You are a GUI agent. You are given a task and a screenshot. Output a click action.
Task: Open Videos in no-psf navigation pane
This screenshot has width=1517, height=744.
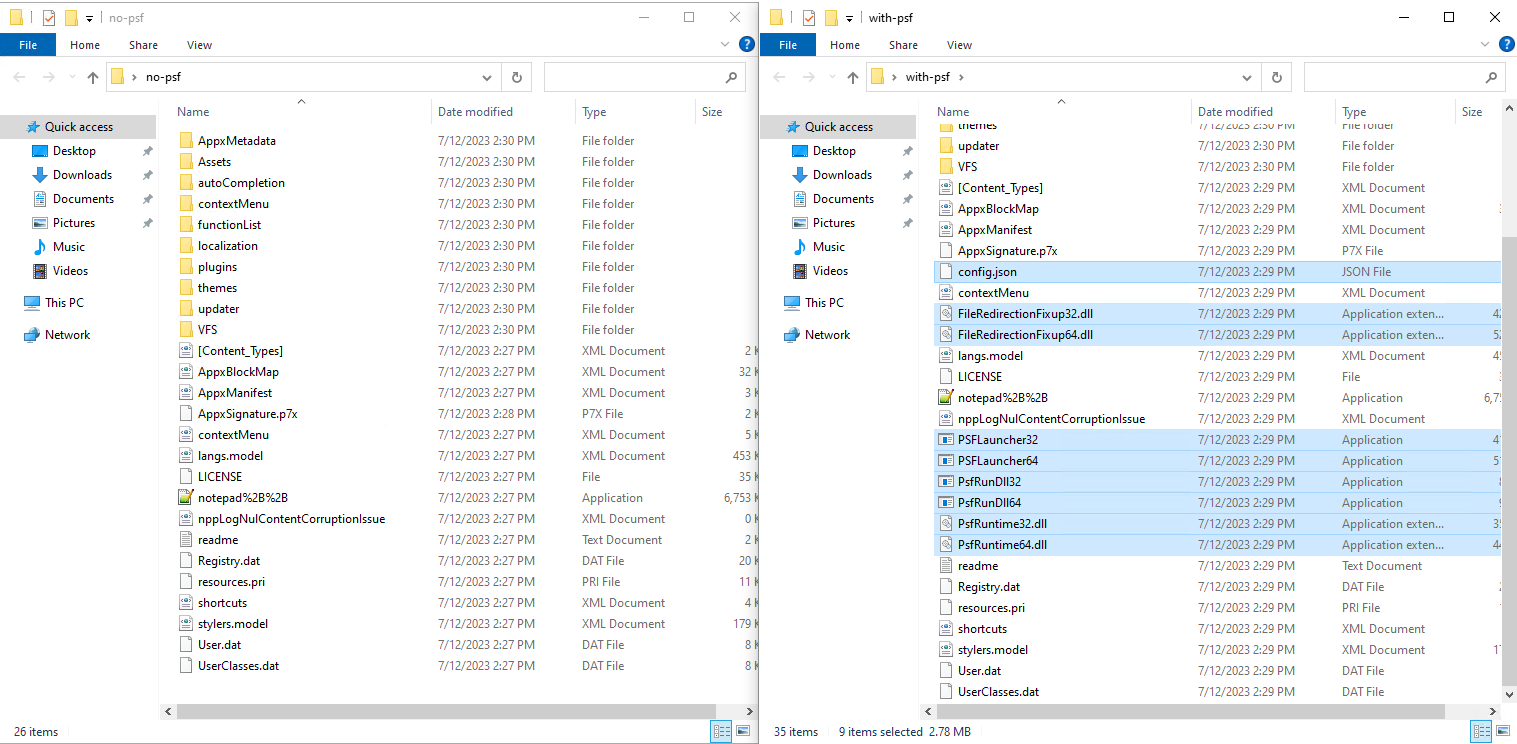click(x=70, y=271)
